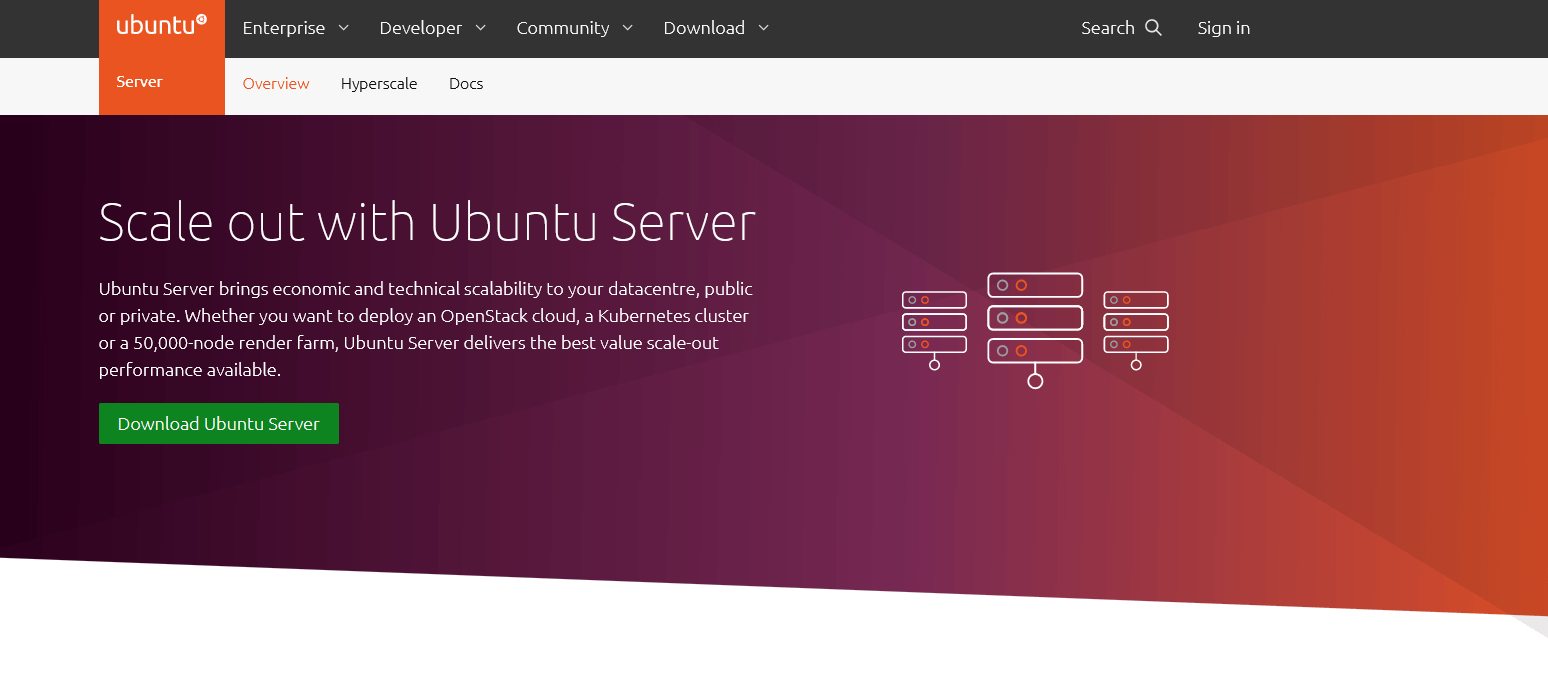This screenshot has height=673, width=1548.
Task: Open the Community dropdown menu
Action: [x=575, y=28]
